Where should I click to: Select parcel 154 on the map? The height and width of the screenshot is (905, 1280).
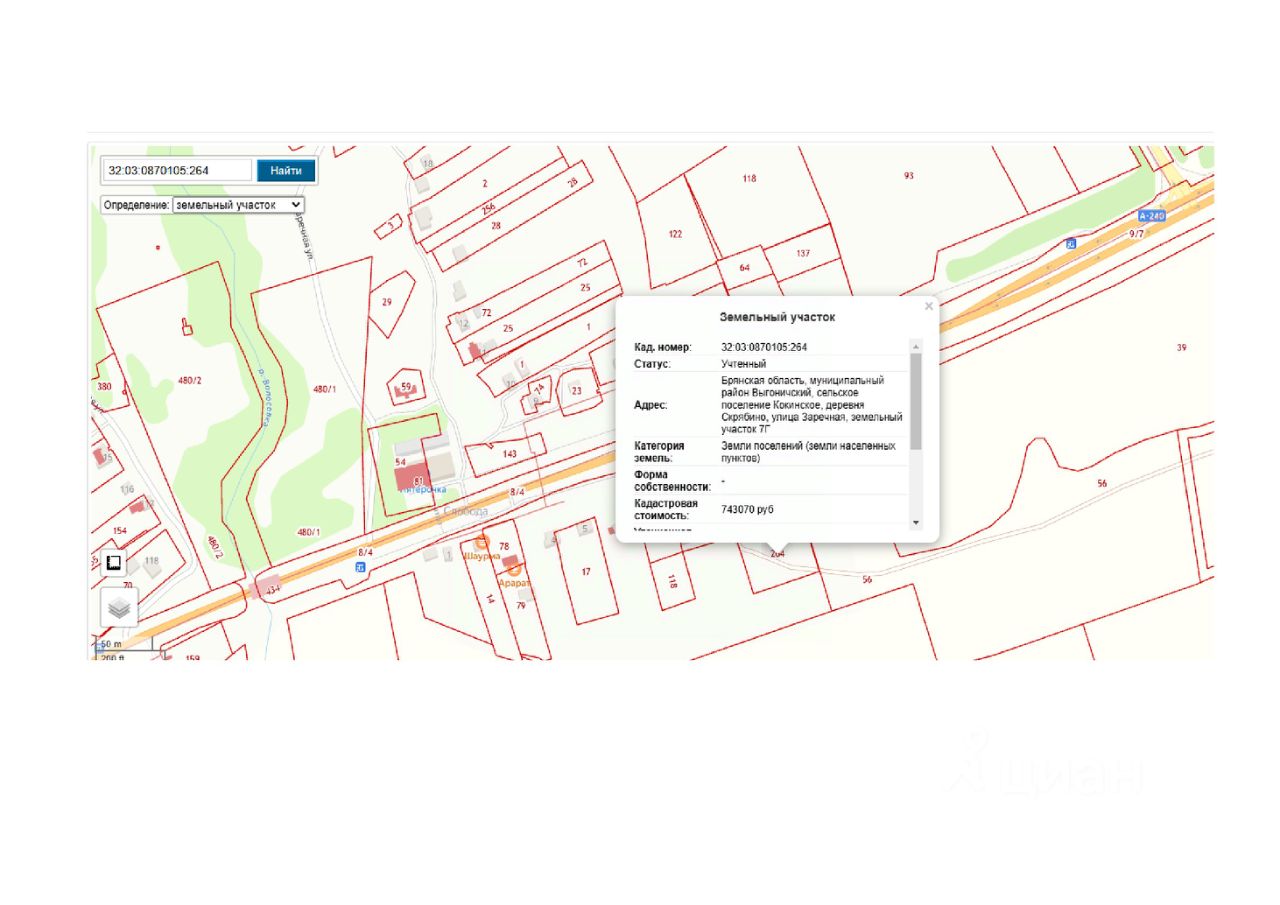[120, 531]
